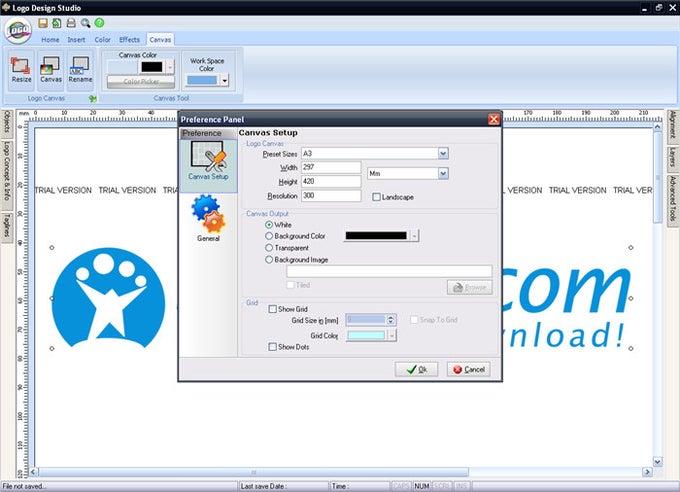Click the blue Work Space Color swatch

click(202, 80)
